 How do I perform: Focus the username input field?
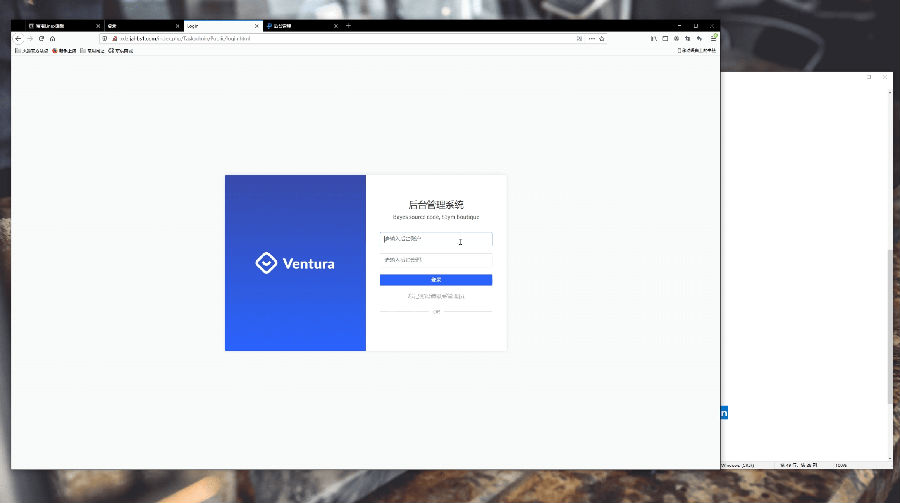435,240
